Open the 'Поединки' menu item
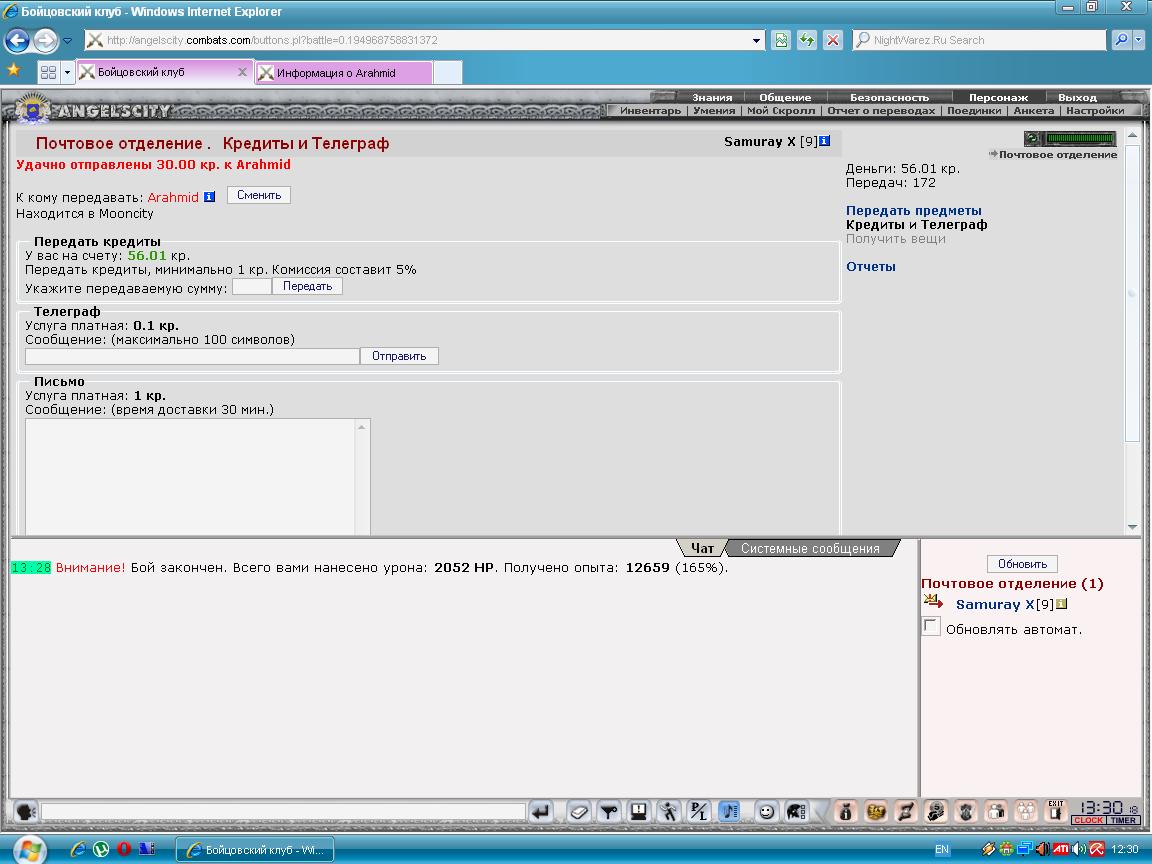 coord(974,110)
